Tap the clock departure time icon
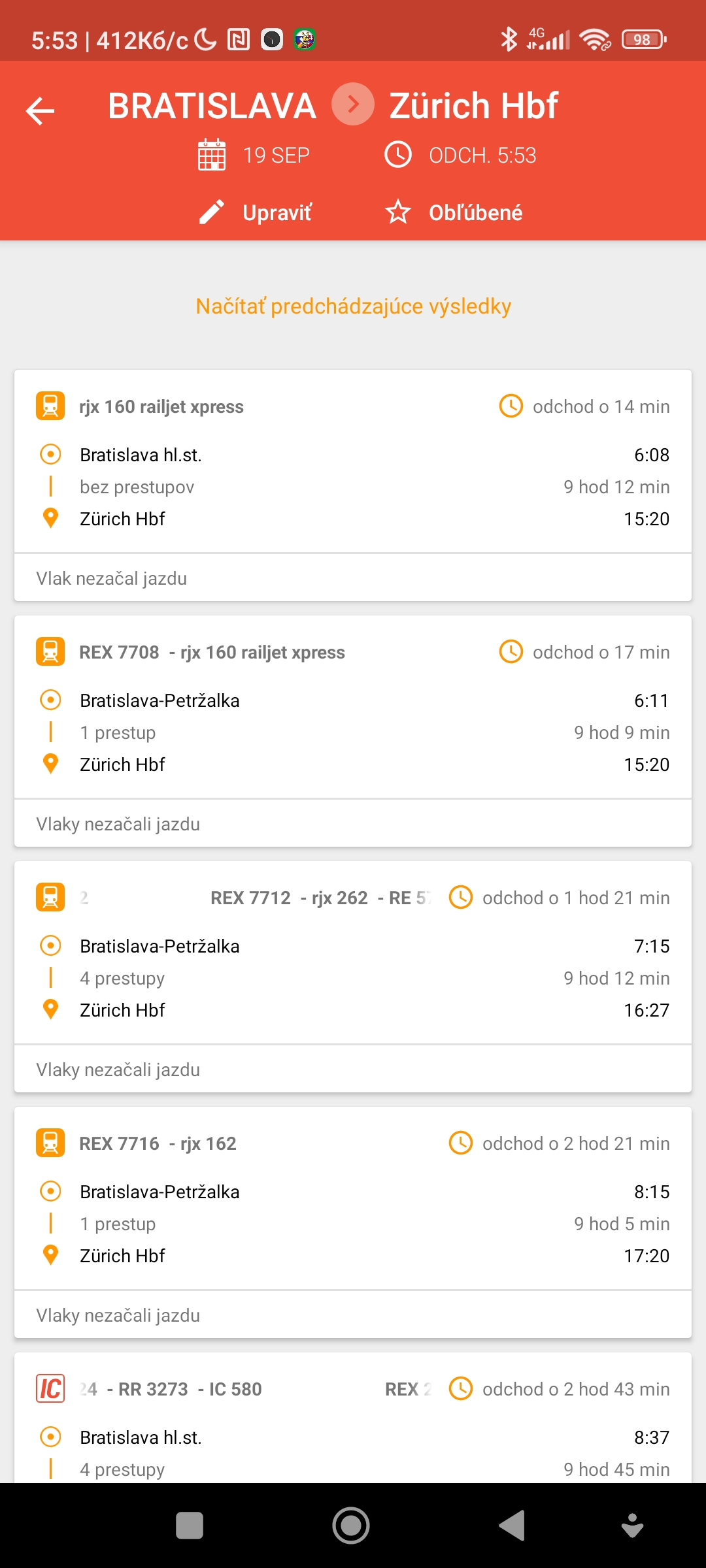This screenshot has height=1568, width=706. pos(397,155)
